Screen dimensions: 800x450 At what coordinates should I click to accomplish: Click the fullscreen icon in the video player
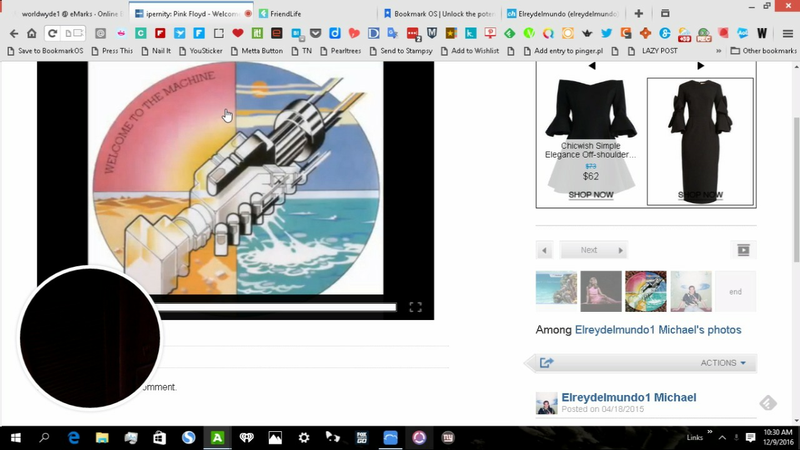(x=415, y=307)
